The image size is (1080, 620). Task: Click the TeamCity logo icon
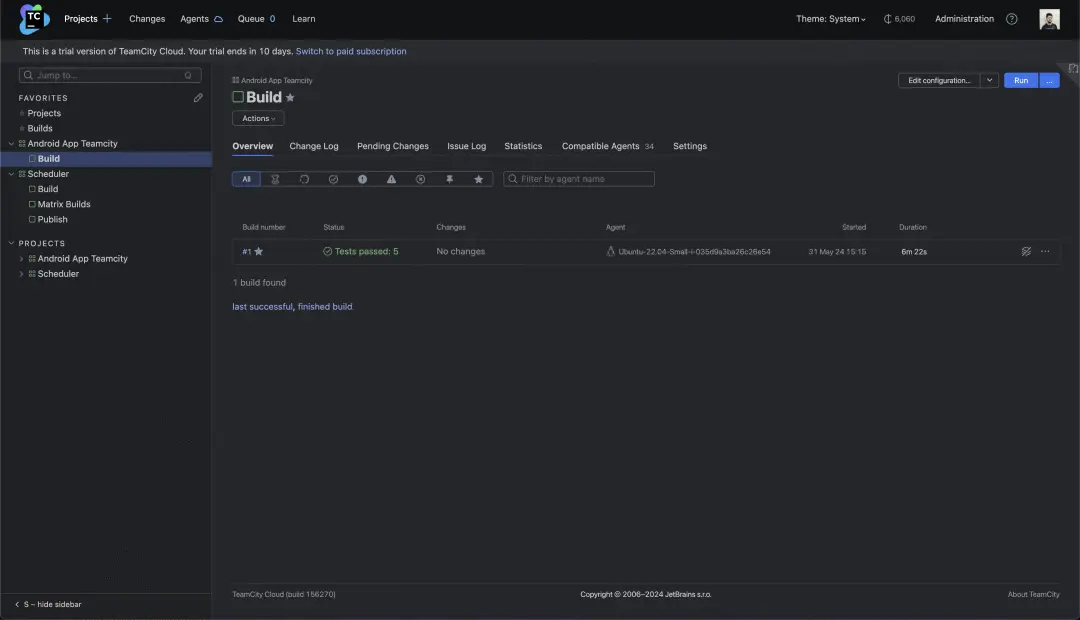[34, 19]
